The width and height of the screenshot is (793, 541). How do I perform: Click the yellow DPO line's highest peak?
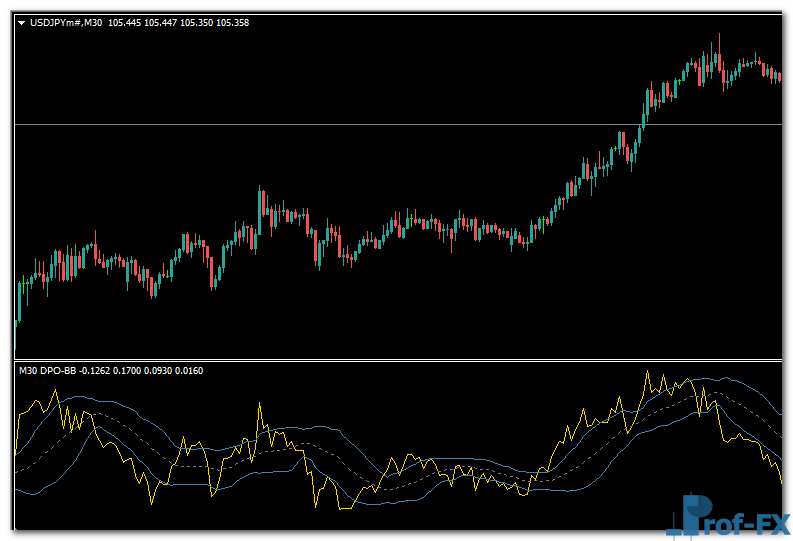click(x=648, y=372)
